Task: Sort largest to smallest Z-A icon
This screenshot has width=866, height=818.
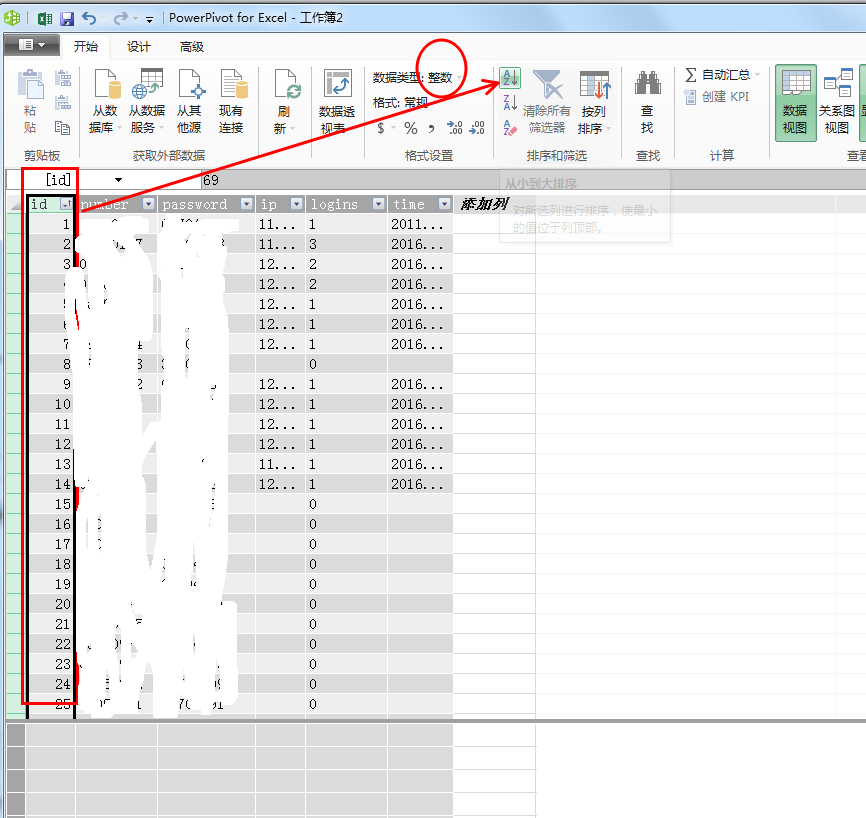Action: point(510,103)
